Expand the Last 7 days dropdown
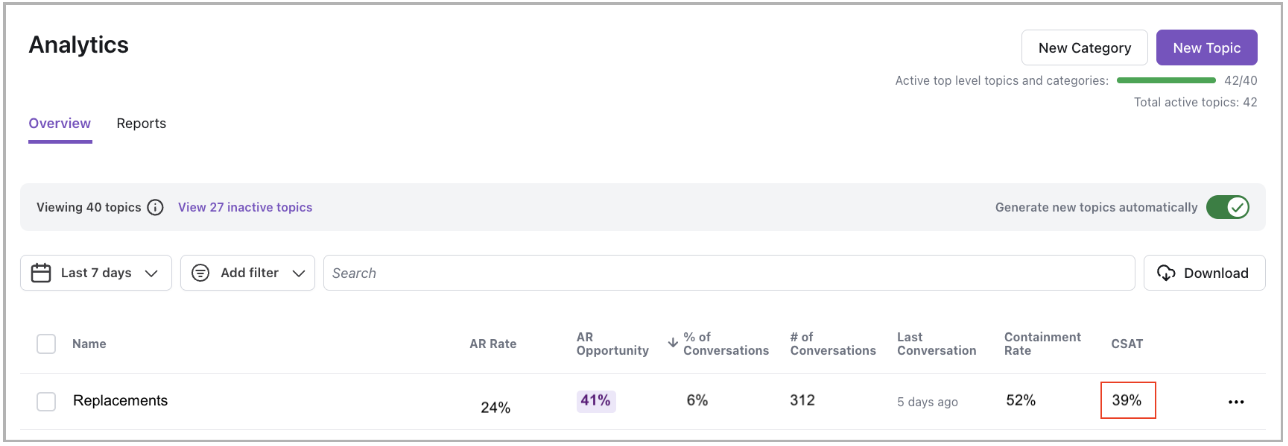1288x446 pixels. 151,273
